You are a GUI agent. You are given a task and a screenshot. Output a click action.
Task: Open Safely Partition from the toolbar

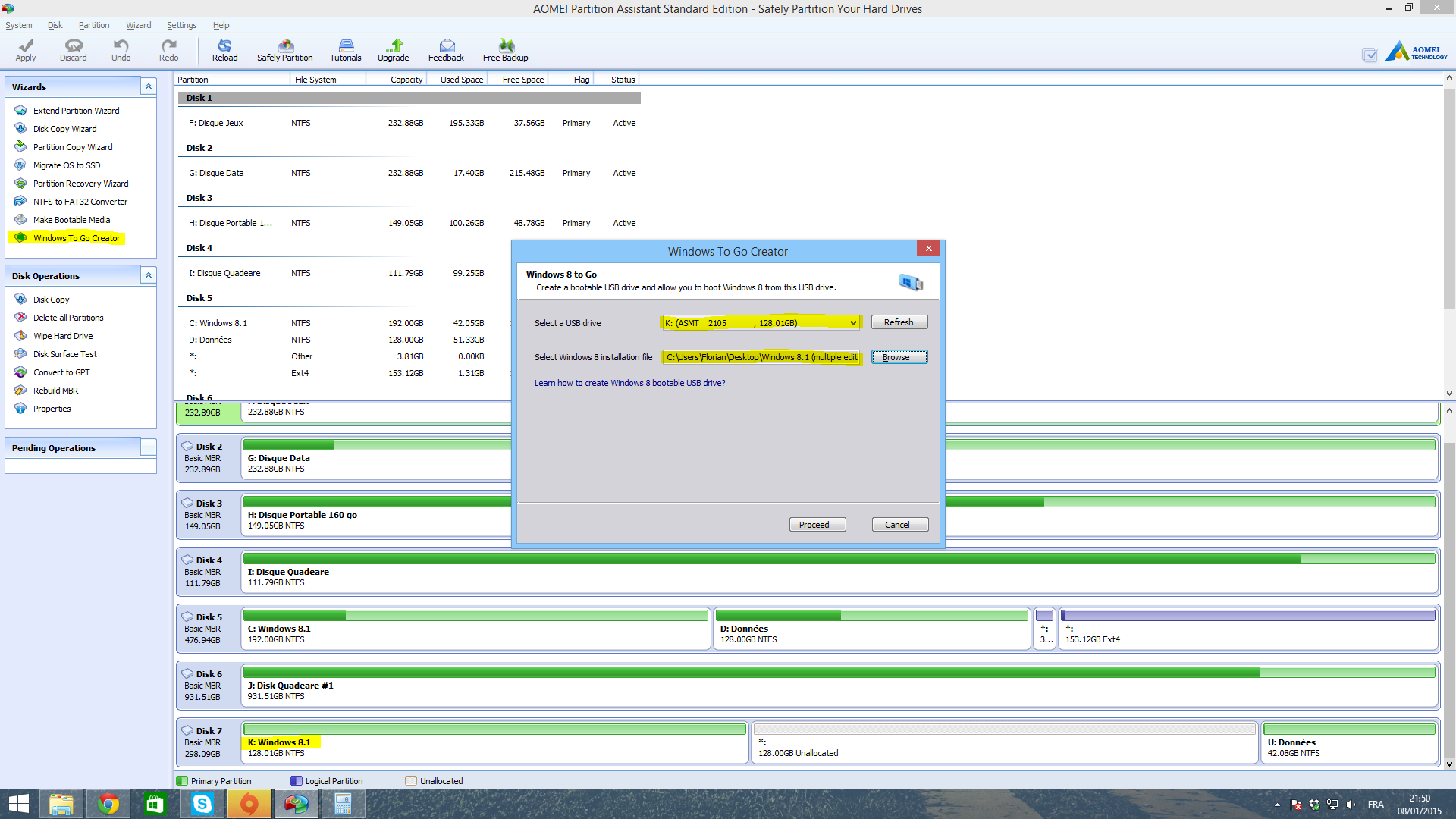(x=285, y=50)
